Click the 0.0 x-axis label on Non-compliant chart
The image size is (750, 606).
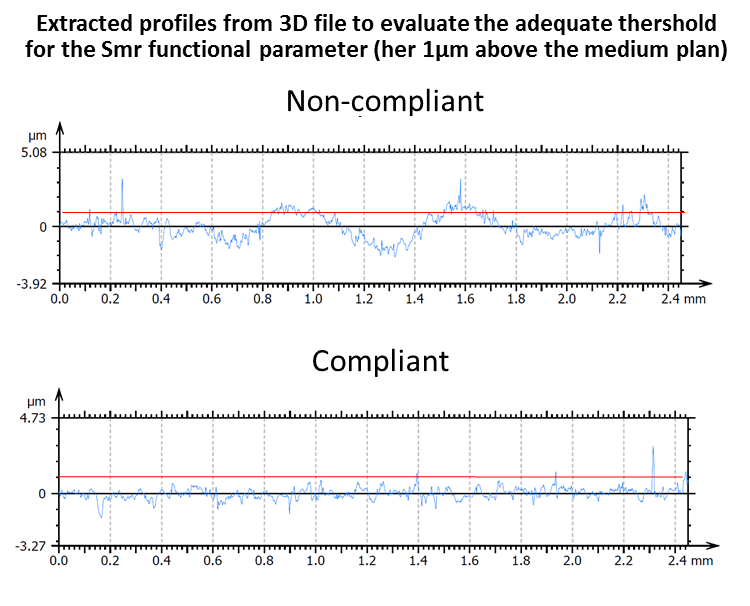pyautogui.click(x=59, y=299)
